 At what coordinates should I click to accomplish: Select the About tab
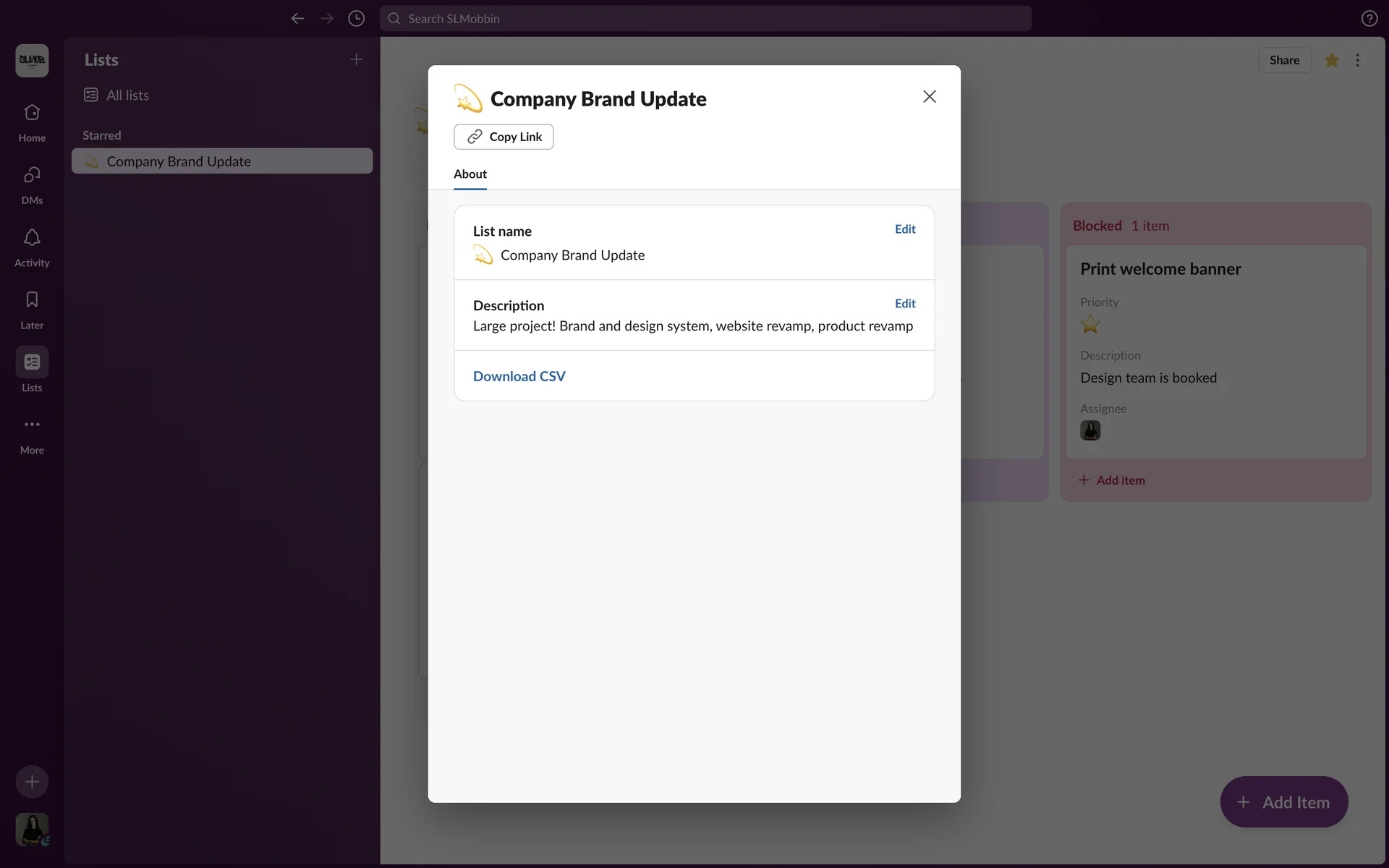(x=470, y=174)
